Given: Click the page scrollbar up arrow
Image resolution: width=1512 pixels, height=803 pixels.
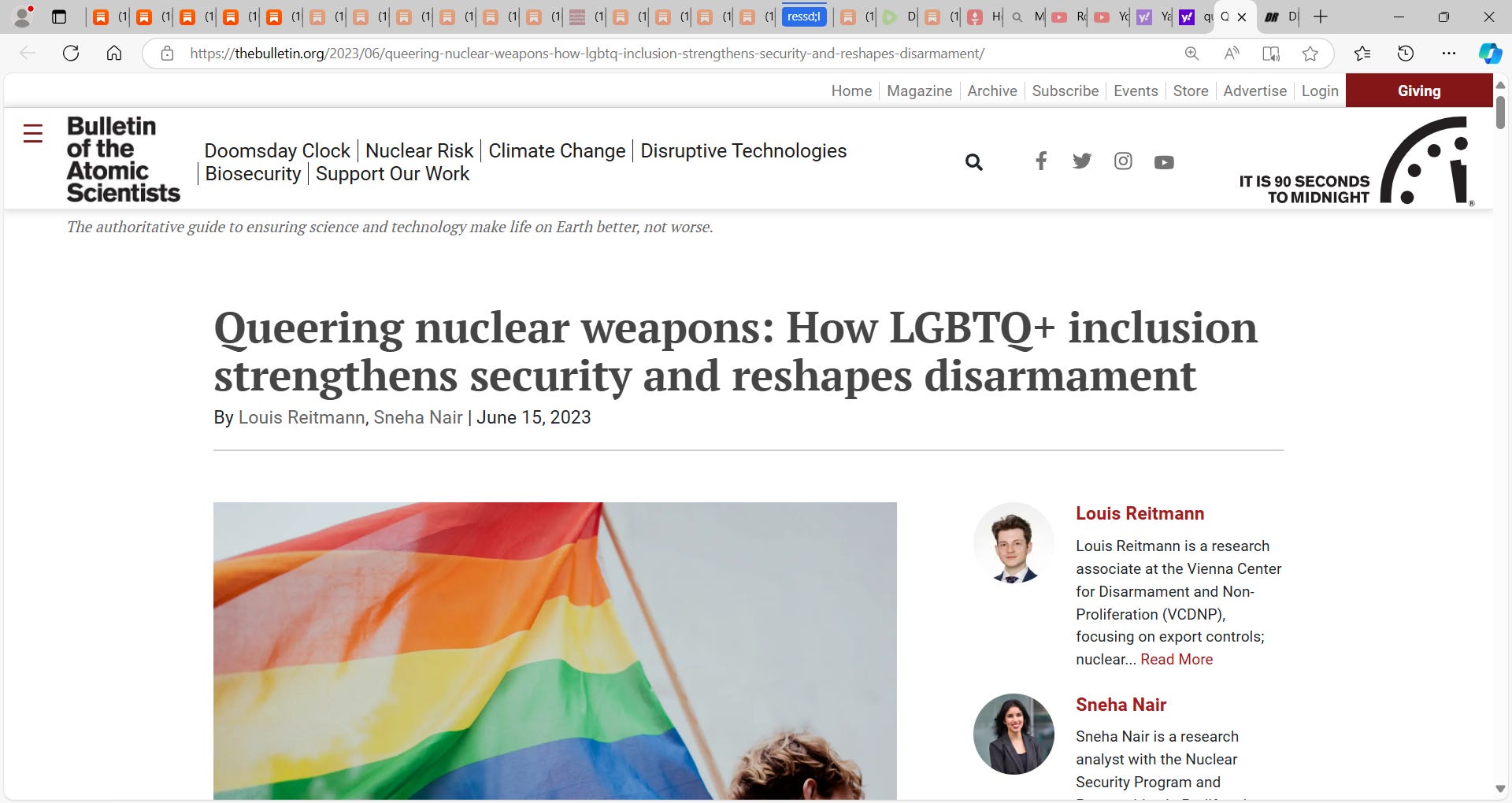Looking at the screenshot, I should click(1501, 84).
